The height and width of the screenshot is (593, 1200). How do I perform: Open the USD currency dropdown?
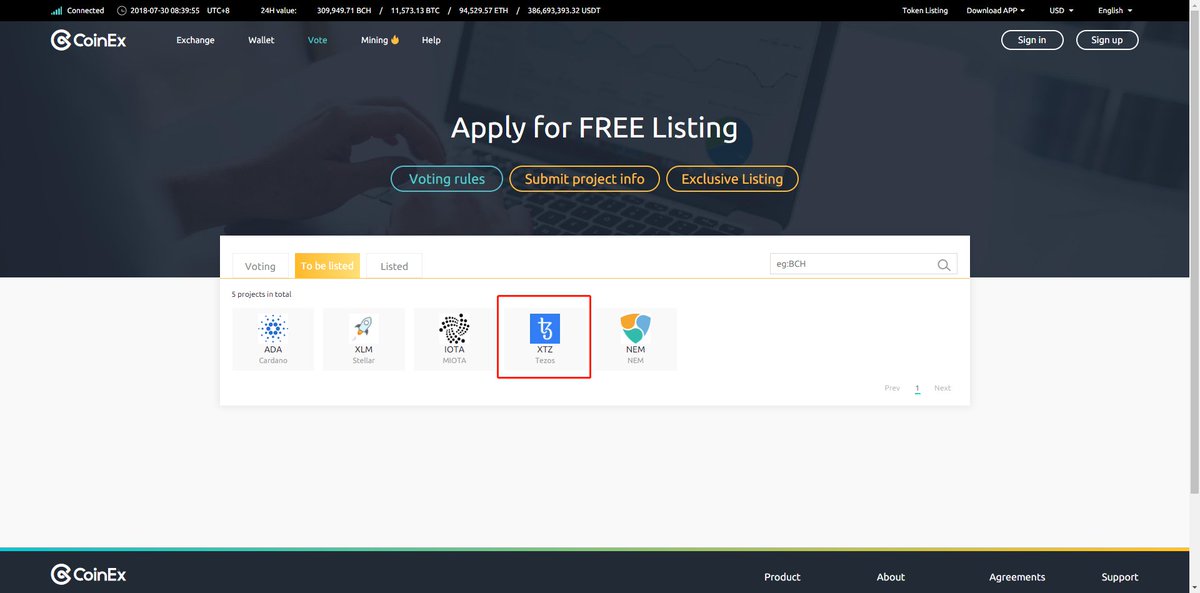click(x=1061, y=10)
